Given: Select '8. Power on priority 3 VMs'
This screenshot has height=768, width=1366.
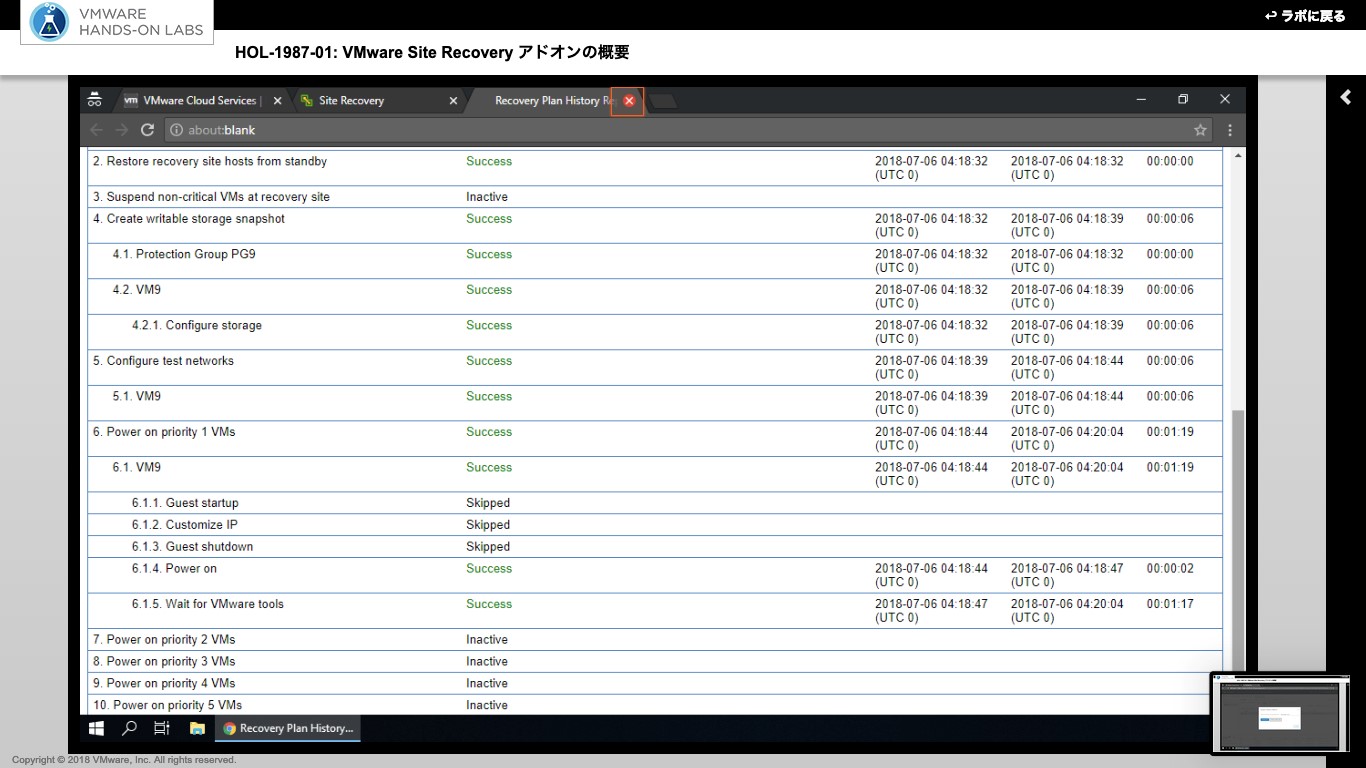Looking at the screenshot, I should [655, 662].
